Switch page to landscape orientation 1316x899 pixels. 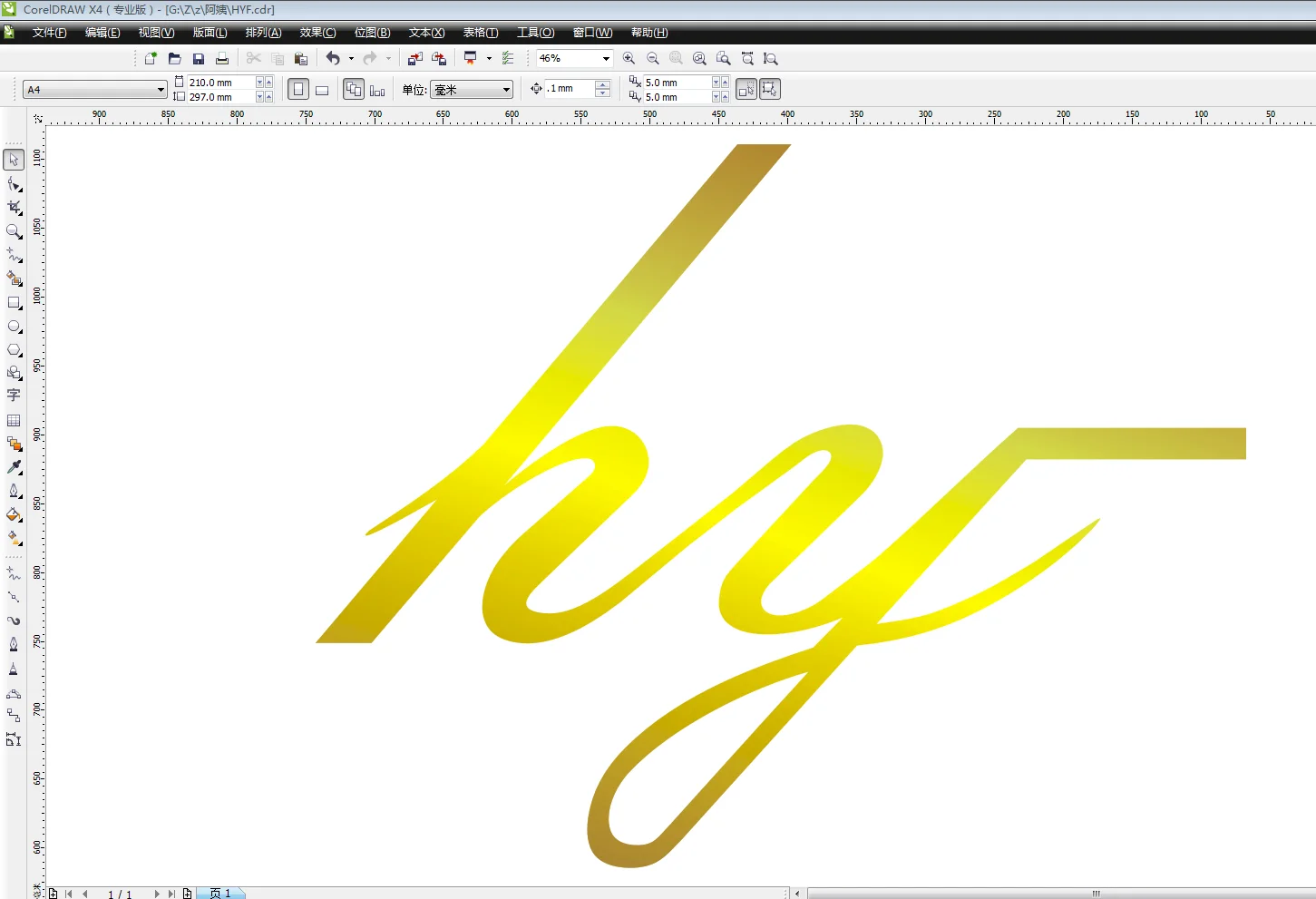coord(322,90)
